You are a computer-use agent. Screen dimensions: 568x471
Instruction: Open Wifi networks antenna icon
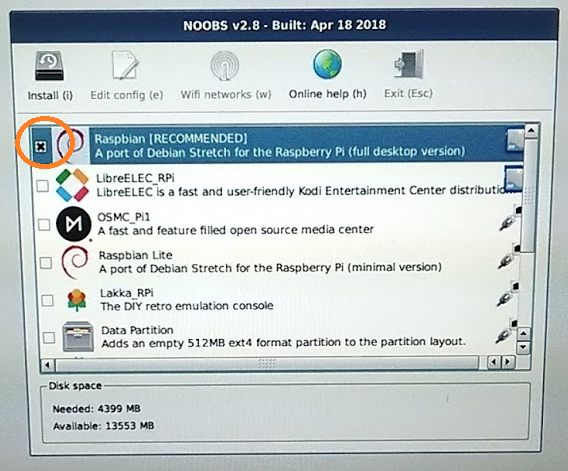pyautogui.click(x=225, y=66)
